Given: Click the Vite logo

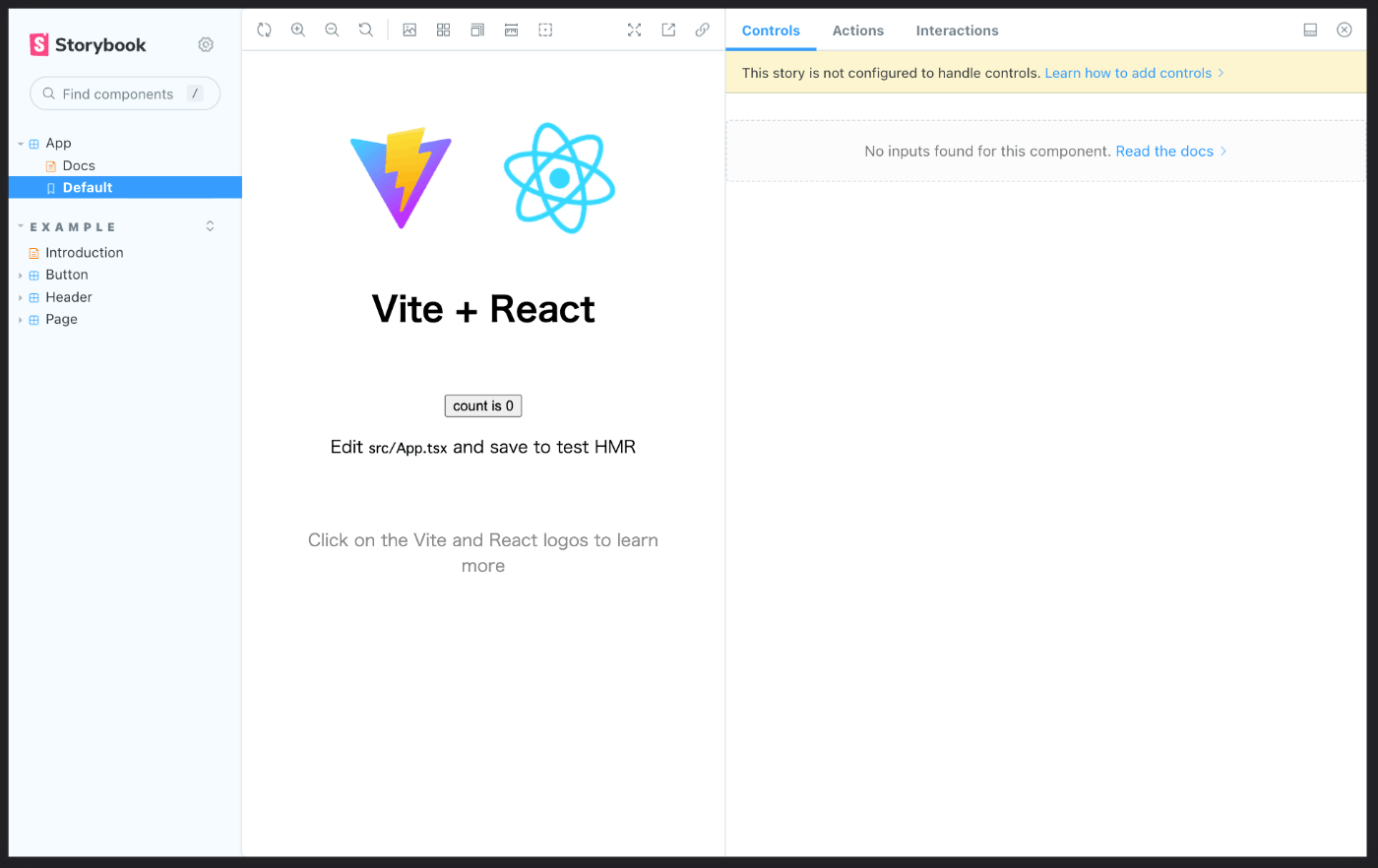Looking at the screenshot, I should (x=401, y=178).
